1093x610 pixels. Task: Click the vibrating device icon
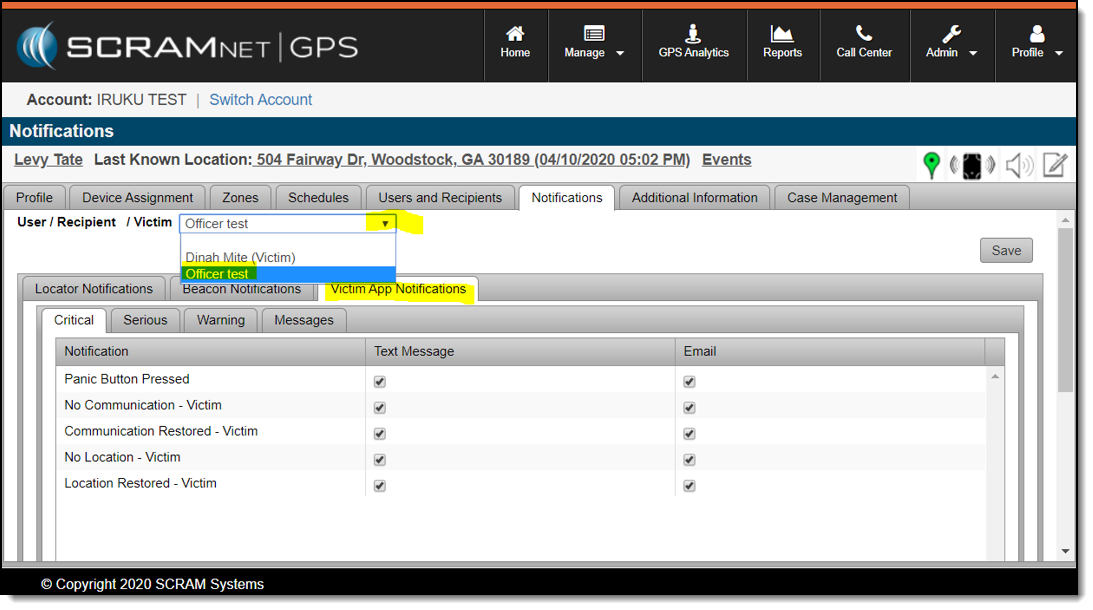[973, 166]
